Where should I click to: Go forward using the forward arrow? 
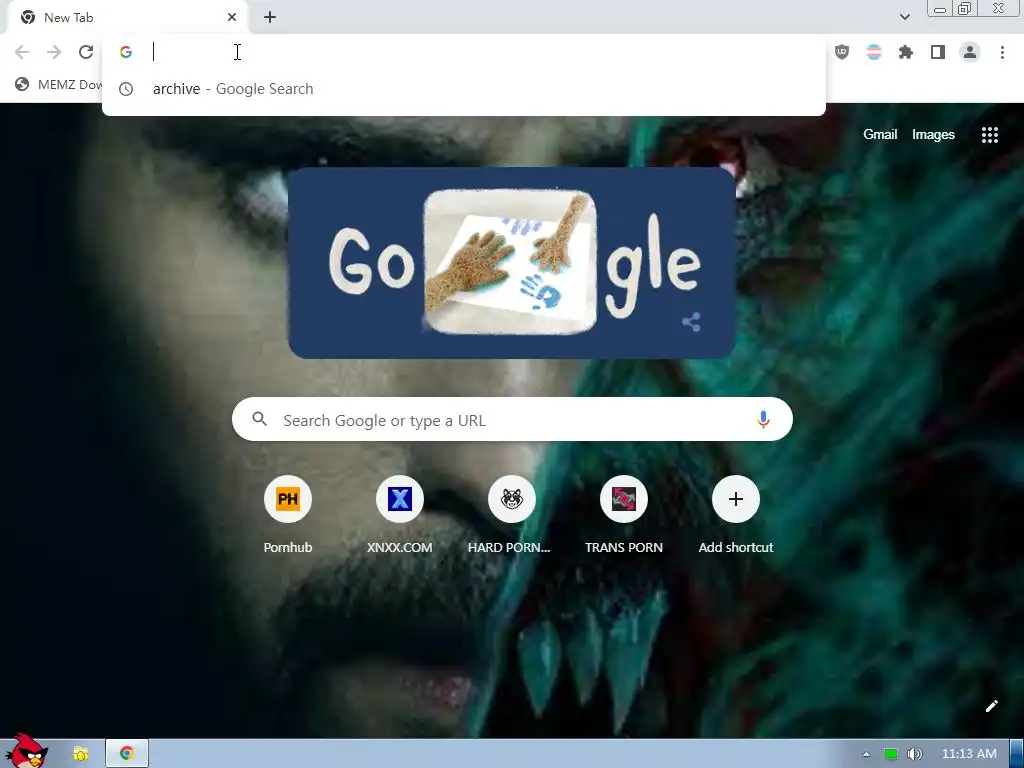54,52
